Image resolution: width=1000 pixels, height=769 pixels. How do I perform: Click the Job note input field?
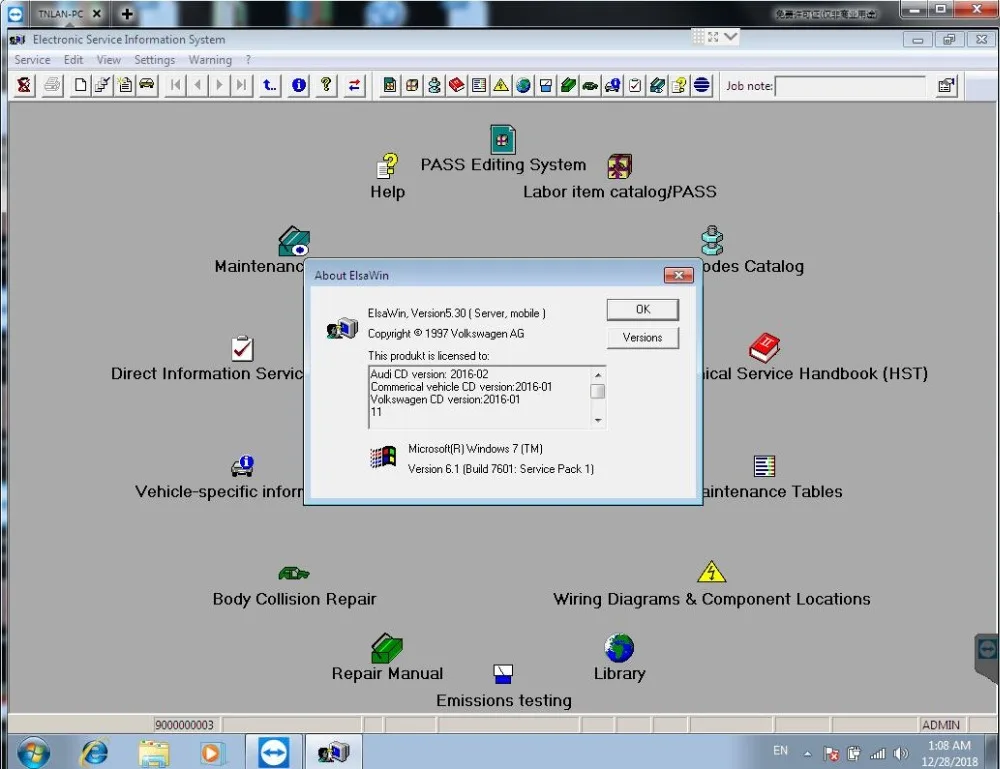[x=850, y=86]
